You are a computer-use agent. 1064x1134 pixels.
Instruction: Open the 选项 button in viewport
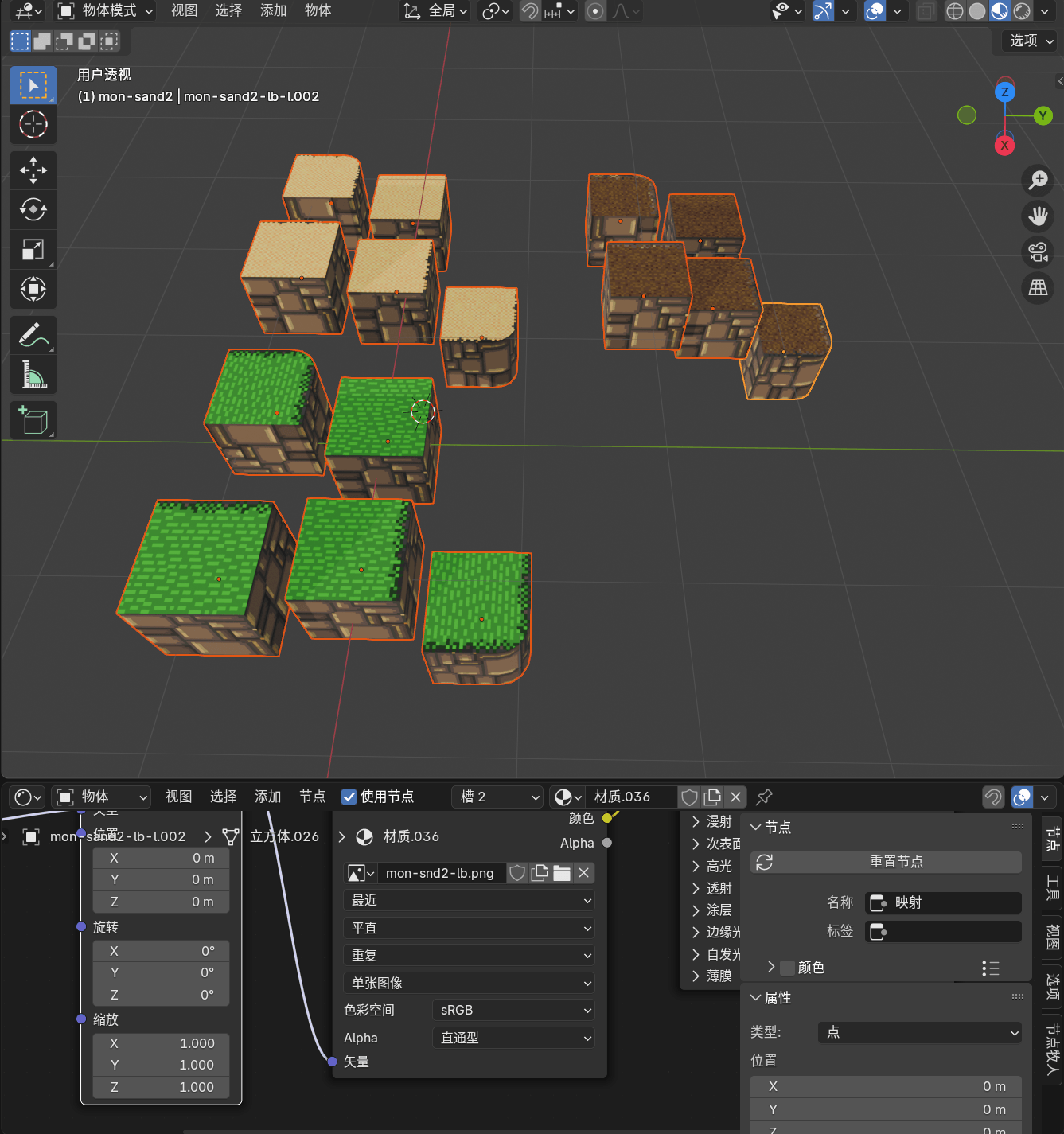(1031, 41)
